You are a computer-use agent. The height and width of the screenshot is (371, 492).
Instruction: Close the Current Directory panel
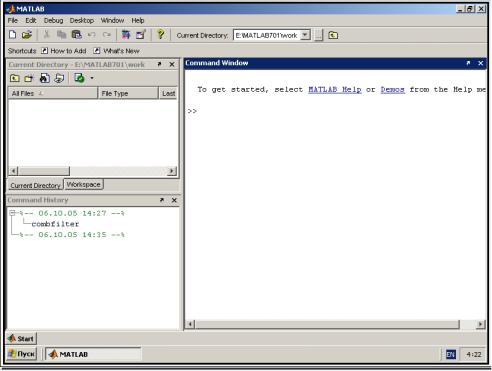point(172,64)
